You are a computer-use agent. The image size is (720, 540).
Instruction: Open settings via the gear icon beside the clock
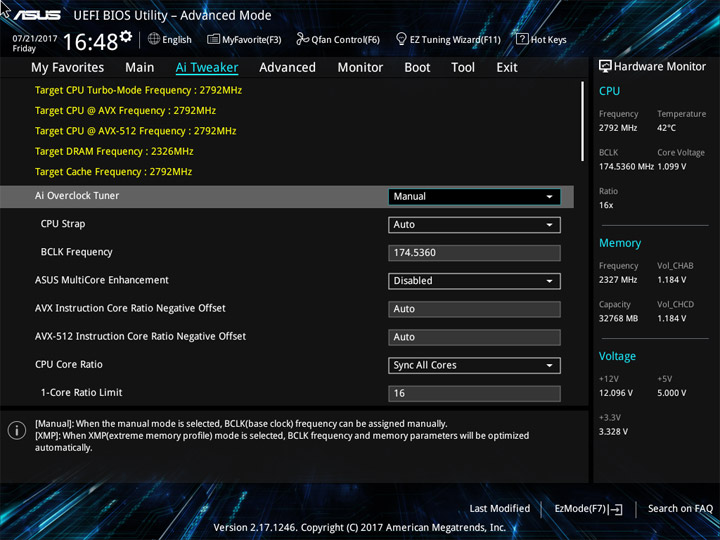pos(126,36)
